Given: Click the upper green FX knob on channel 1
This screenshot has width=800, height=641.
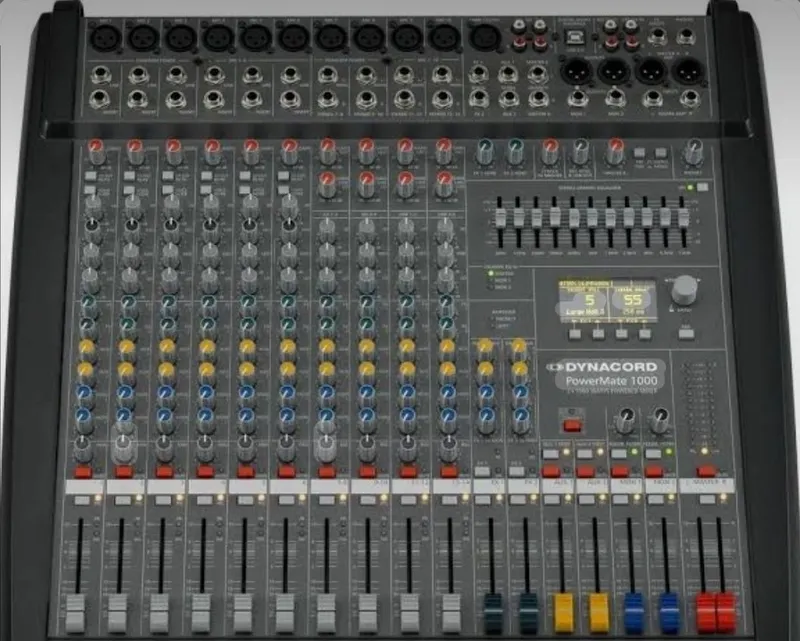Looking at the screenshot, I should 89,303.
